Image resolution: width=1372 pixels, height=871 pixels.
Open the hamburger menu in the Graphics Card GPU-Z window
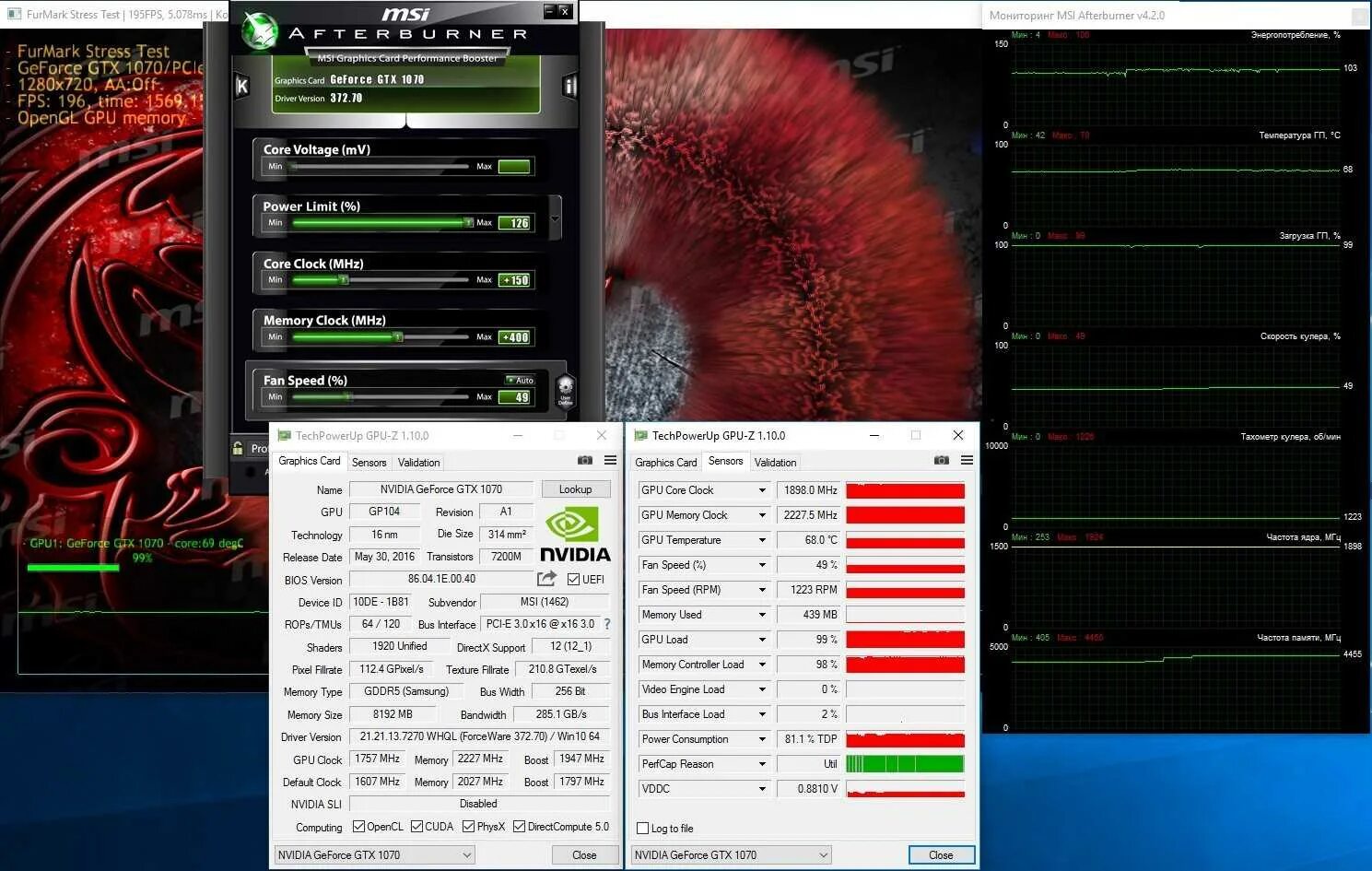(610, 460)
